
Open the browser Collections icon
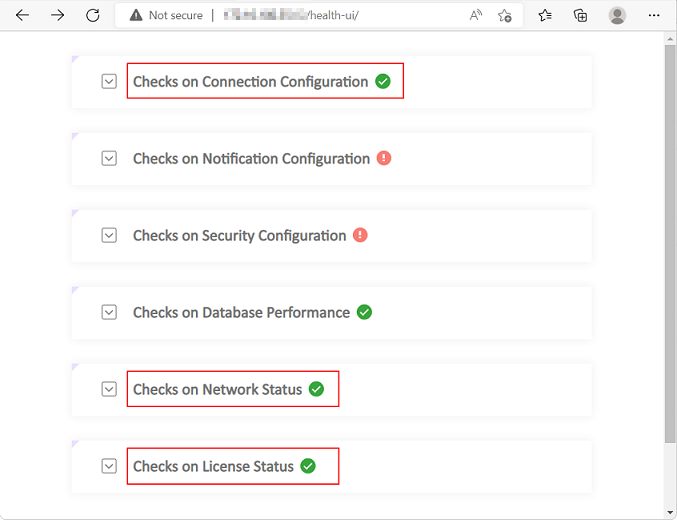[580, 15]
